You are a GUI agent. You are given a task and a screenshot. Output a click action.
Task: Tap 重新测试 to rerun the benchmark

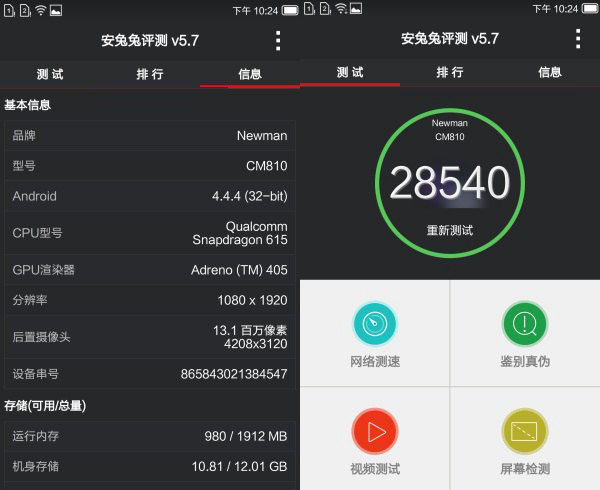pos(450,231)
